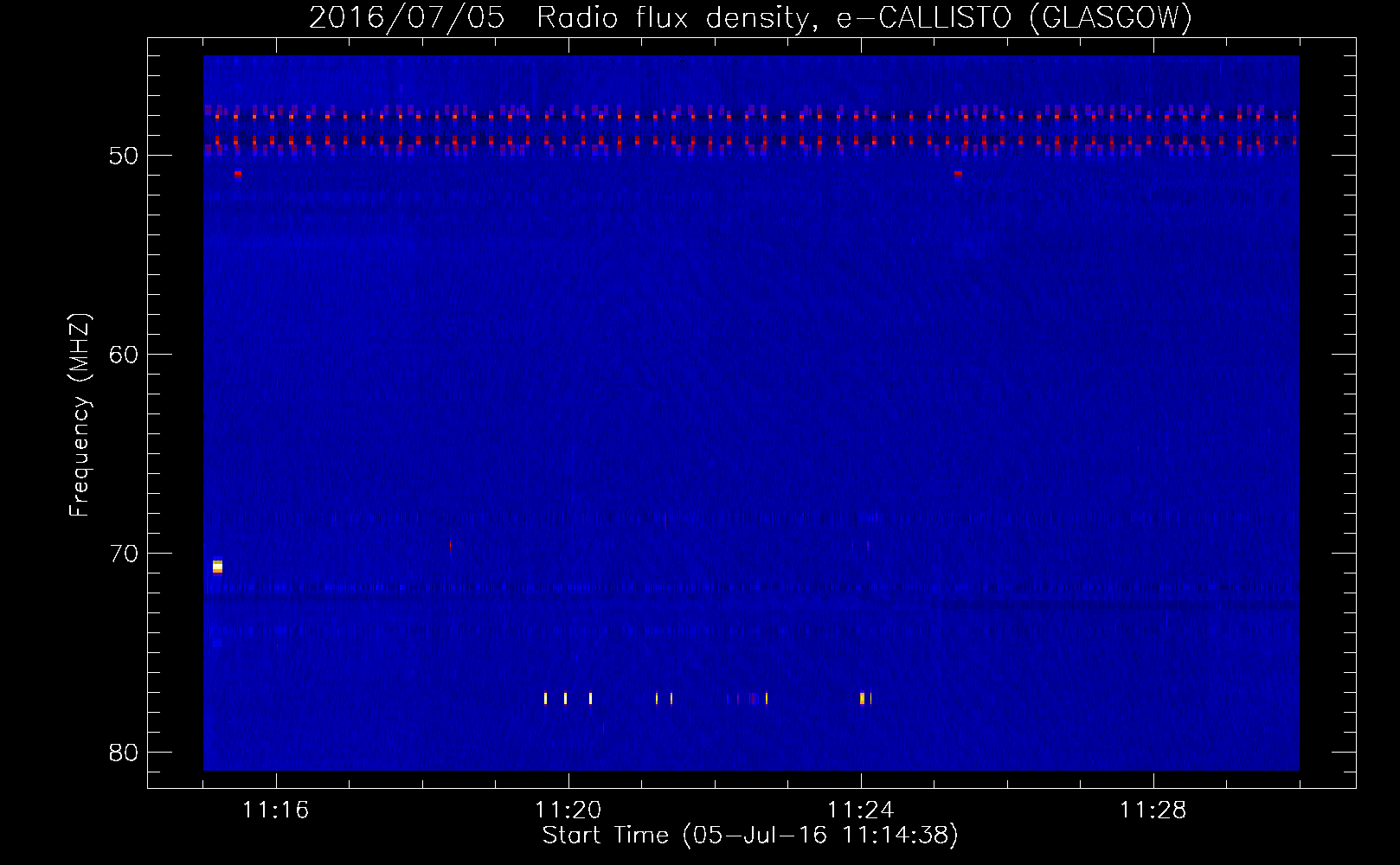Screen dimensions: 1400x865
Task: Click the '70' frequency tick label
Action: (x=124, y=554)
